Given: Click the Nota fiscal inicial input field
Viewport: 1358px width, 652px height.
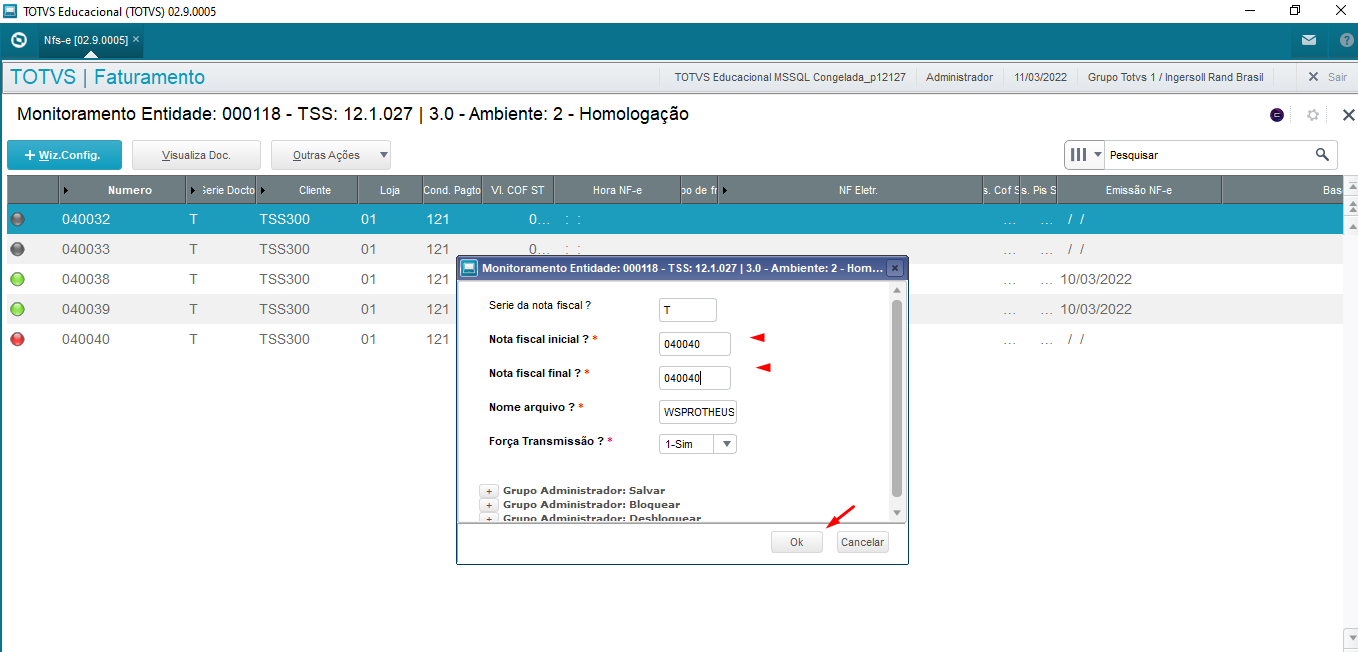Looking at the screenshot, I should [x=695, y=344].
